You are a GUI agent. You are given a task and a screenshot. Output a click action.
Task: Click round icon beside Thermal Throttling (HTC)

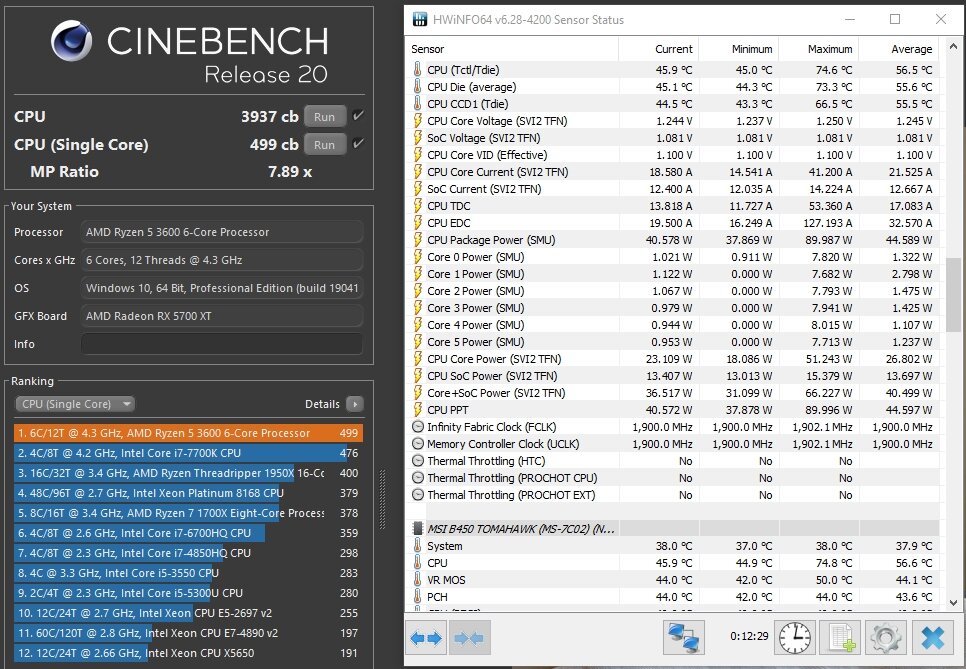(x=418, y=461)
